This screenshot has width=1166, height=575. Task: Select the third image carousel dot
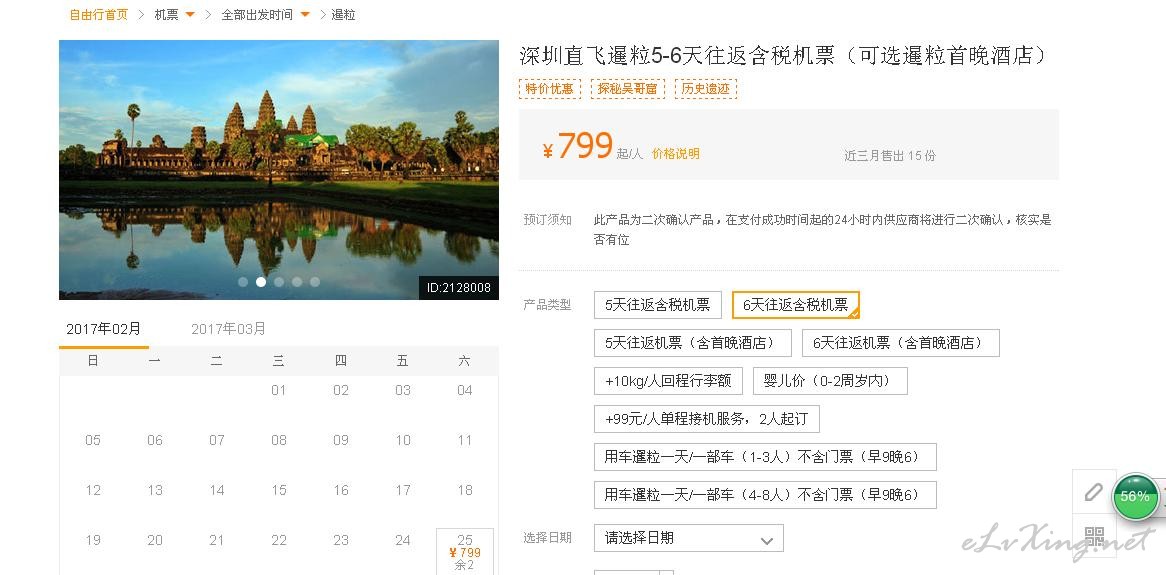279,282
